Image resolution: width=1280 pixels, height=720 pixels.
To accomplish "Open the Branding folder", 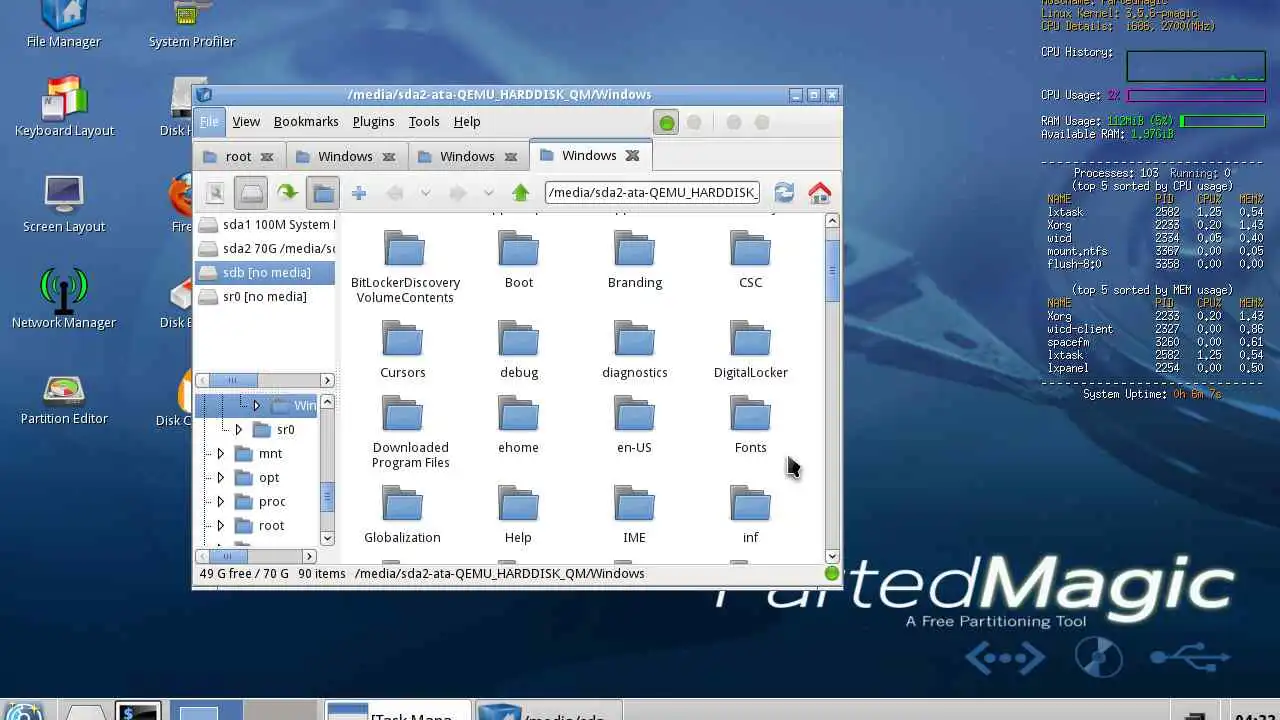I will [634, 260].
